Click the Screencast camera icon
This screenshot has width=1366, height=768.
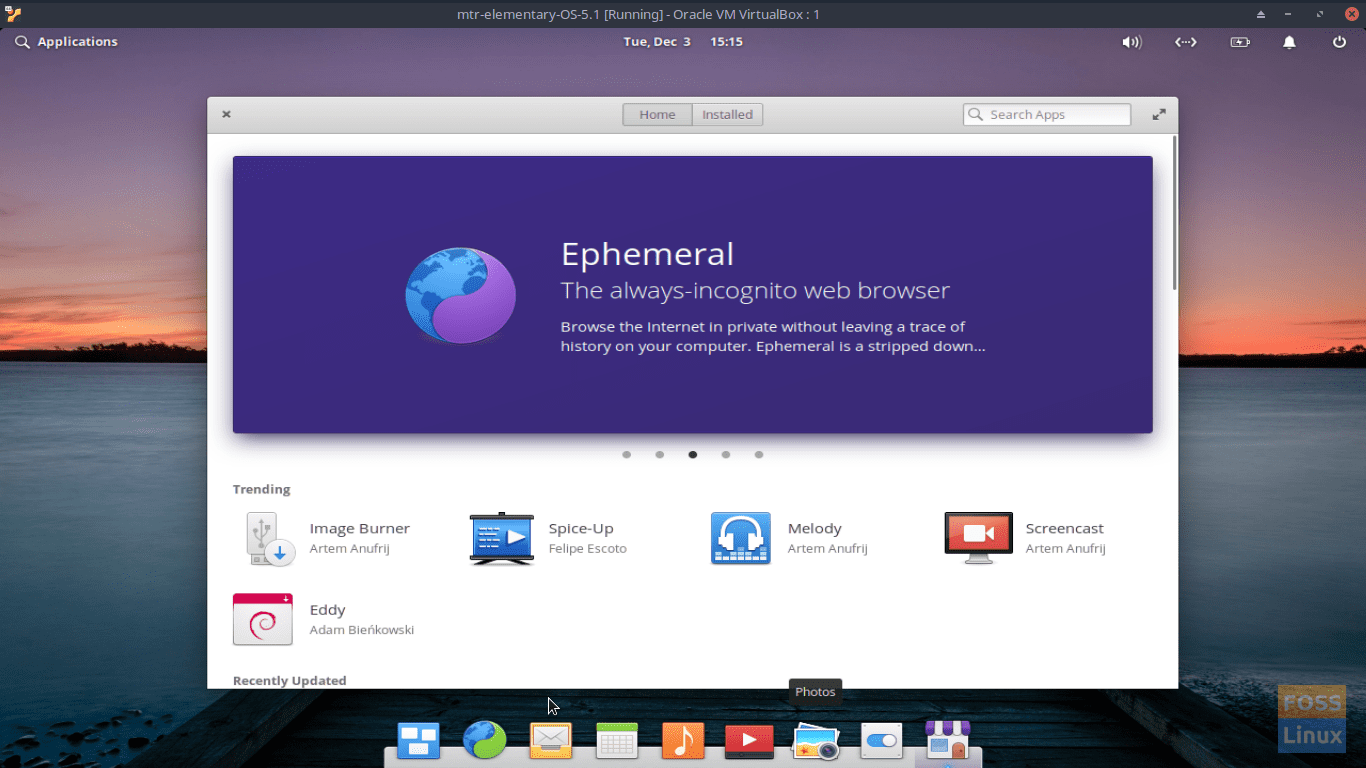[978, 539]
